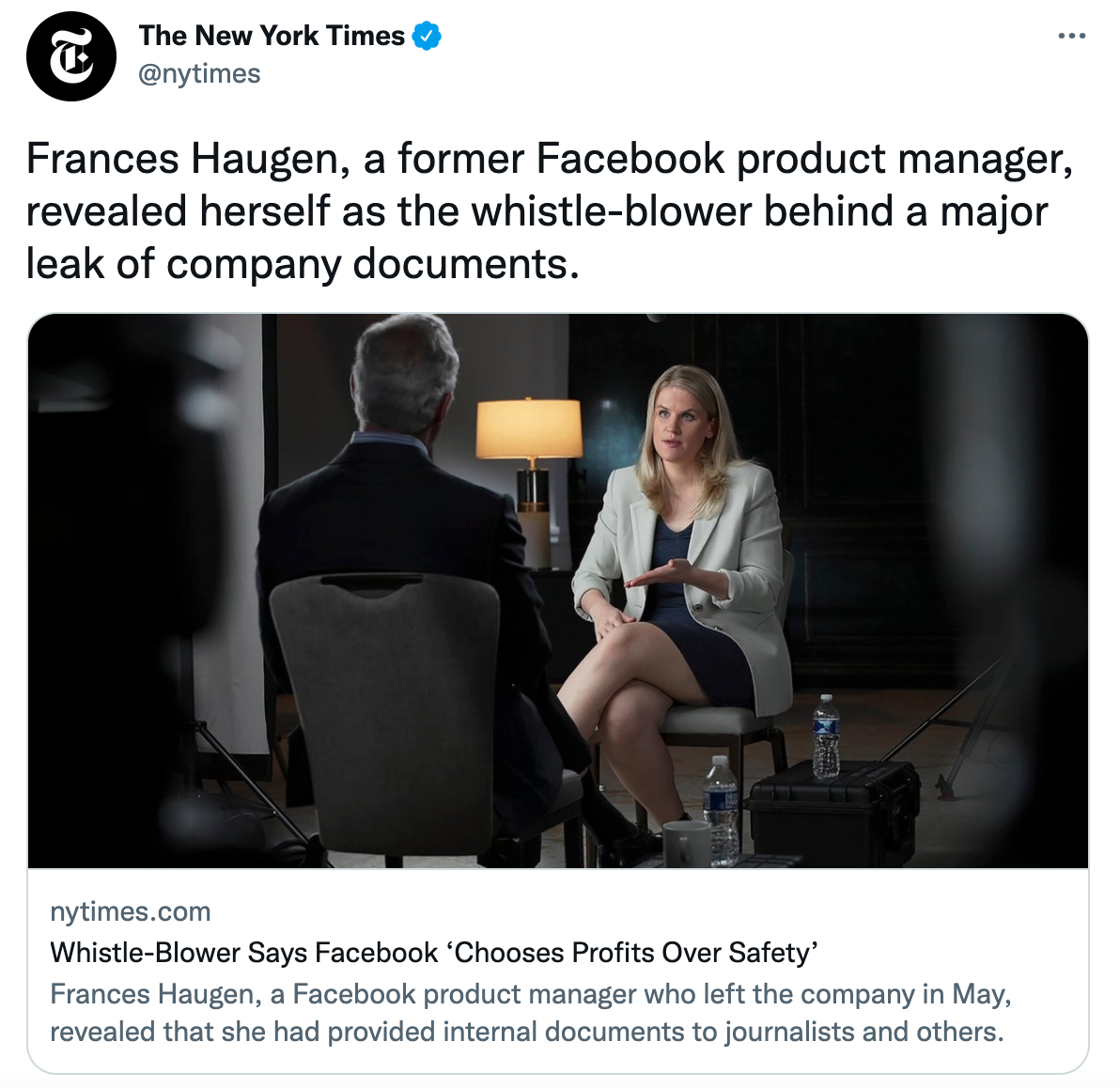Open the "Whistle-Blower Says Facebook" headline

pyautogui.click(x=434, y=953)
